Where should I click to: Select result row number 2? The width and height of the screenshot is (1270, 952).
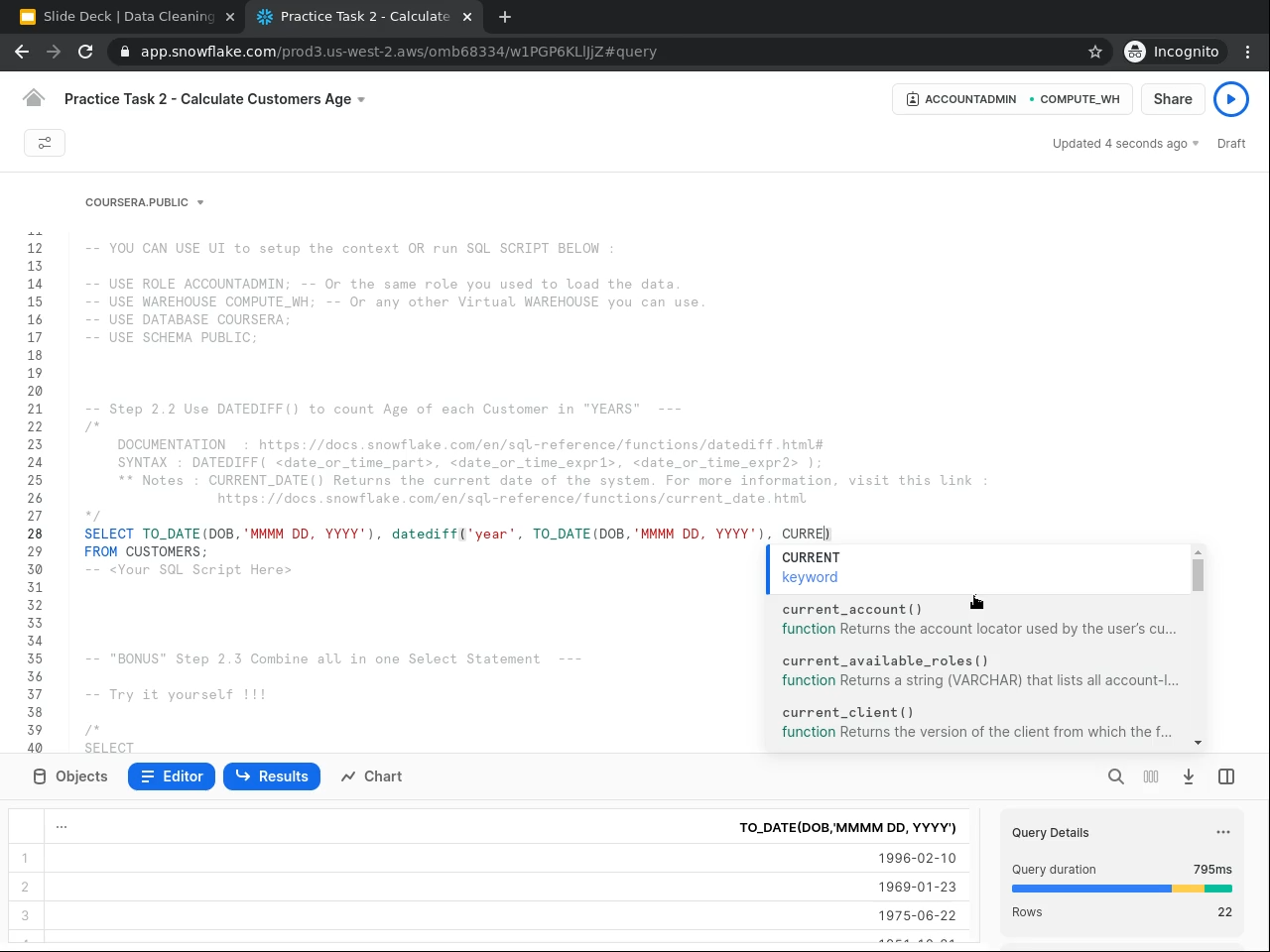(x=25, y=888)
